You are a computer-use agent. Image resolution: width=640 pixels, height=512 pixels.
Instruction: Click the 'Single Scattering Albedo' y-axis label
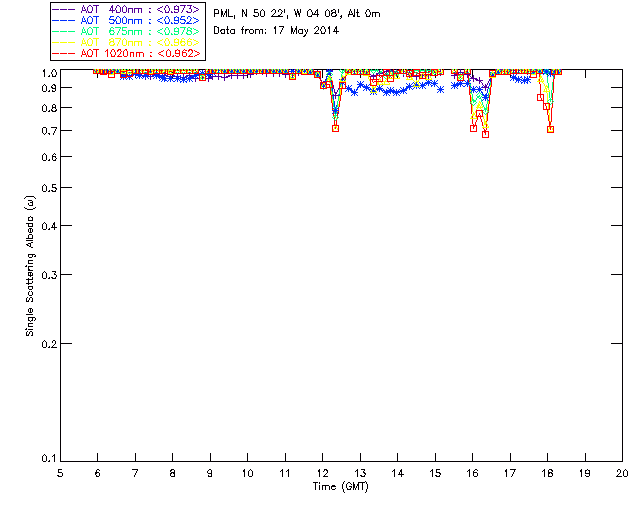[30, 266]
